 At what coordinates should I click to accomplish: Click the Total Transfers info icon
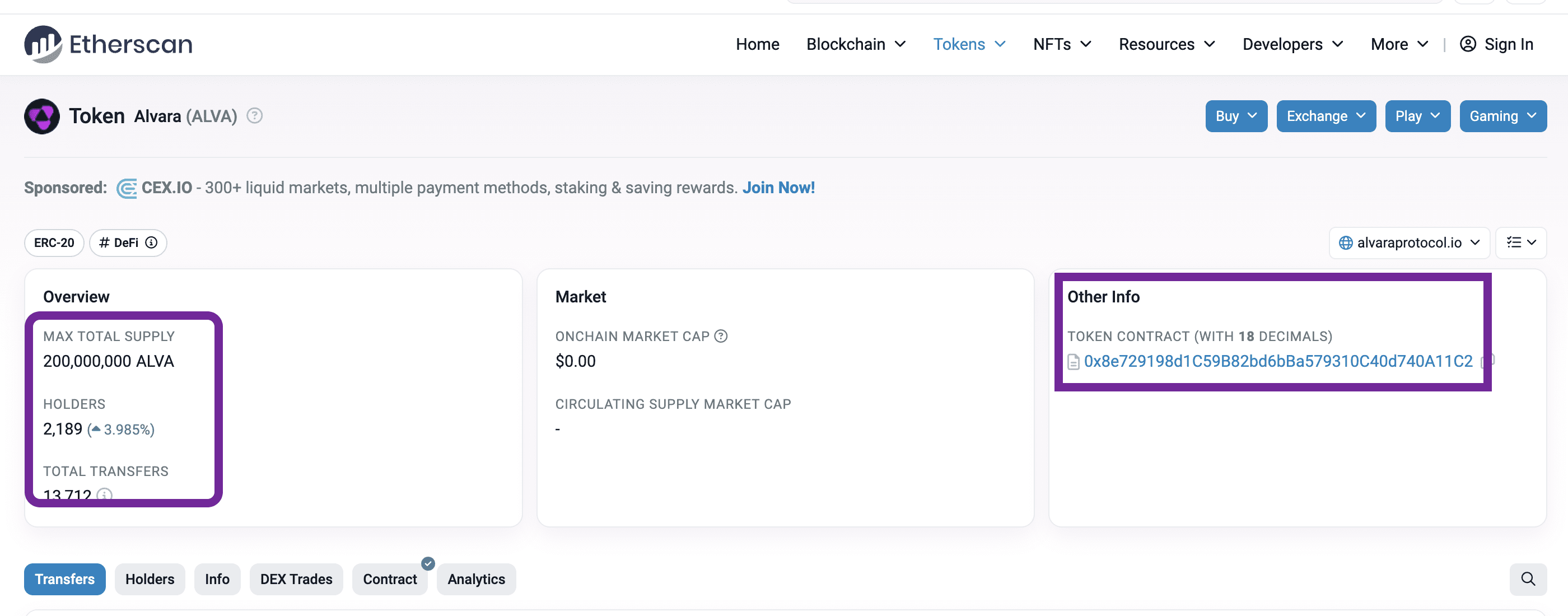[x=105, y=495]
